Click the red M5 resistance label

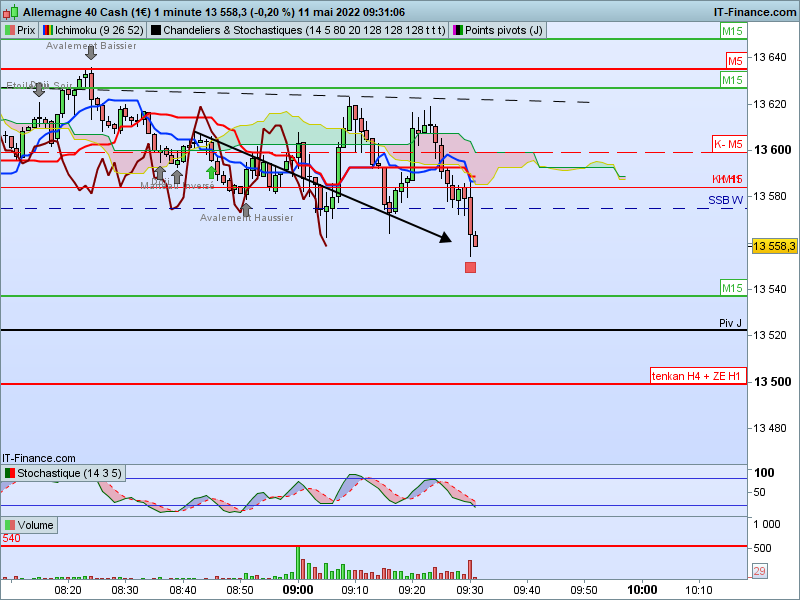pyautogui.click(x=735, y=61)
